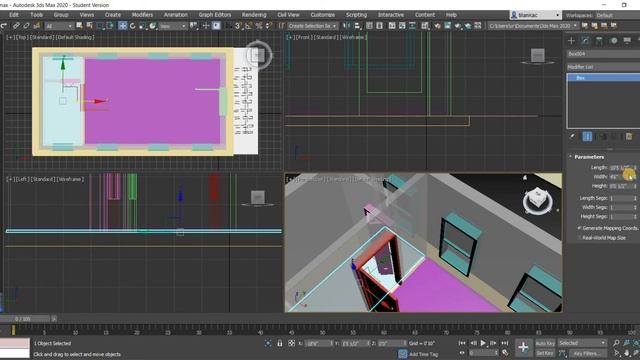
Task: Open the Create tab in command panel
Action: coord(571,40)
